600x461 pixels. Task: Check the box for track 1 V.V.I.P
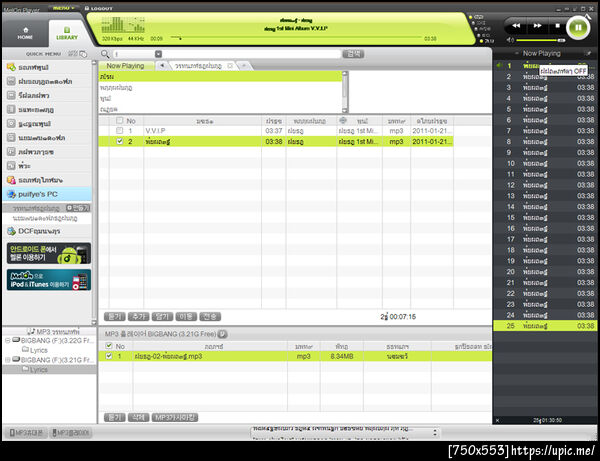pos(119,131)
